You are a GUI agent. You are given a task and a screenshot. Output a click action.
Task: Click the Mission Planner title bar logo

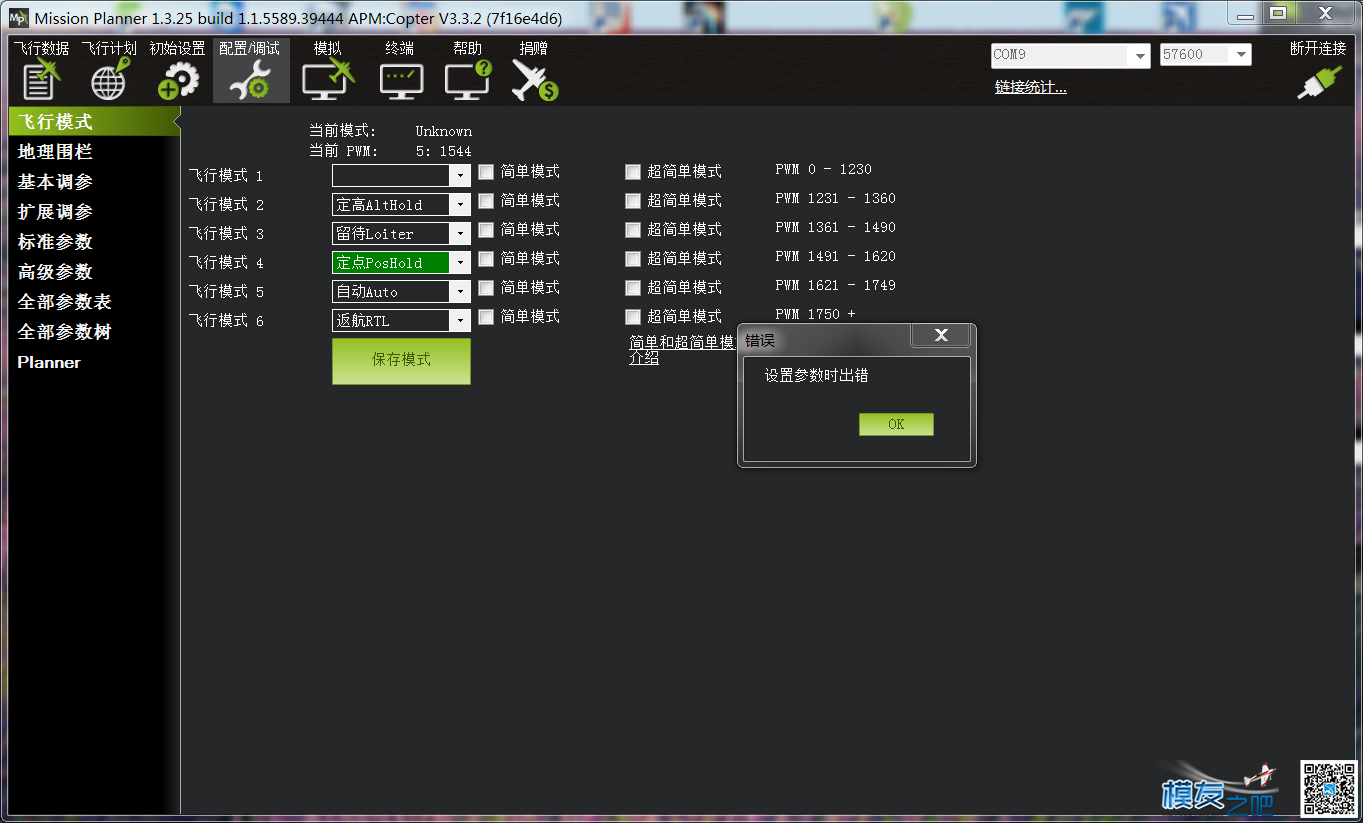[18, 18]
